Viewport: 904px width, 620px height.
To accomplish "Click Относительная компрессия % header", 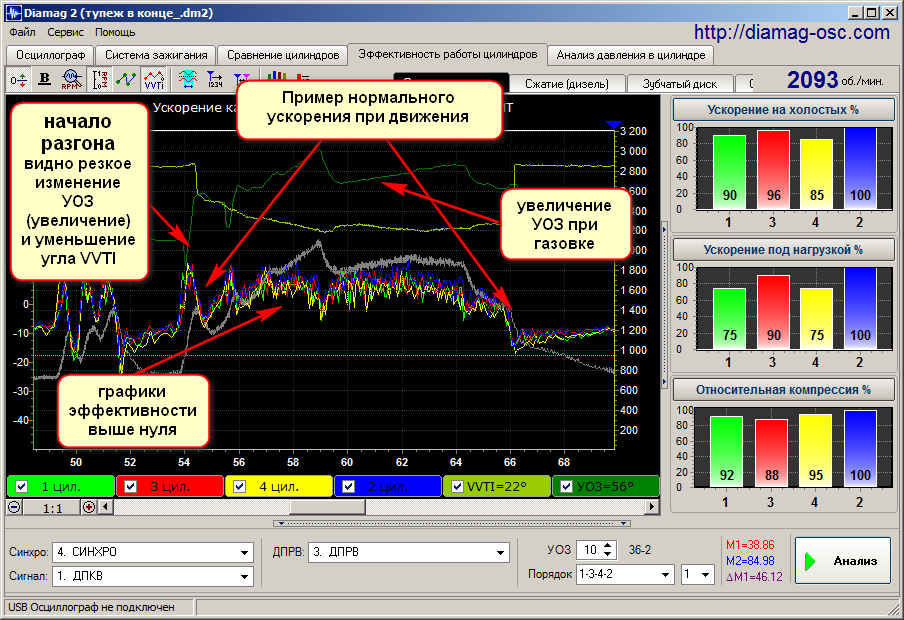I will [783, 390].
